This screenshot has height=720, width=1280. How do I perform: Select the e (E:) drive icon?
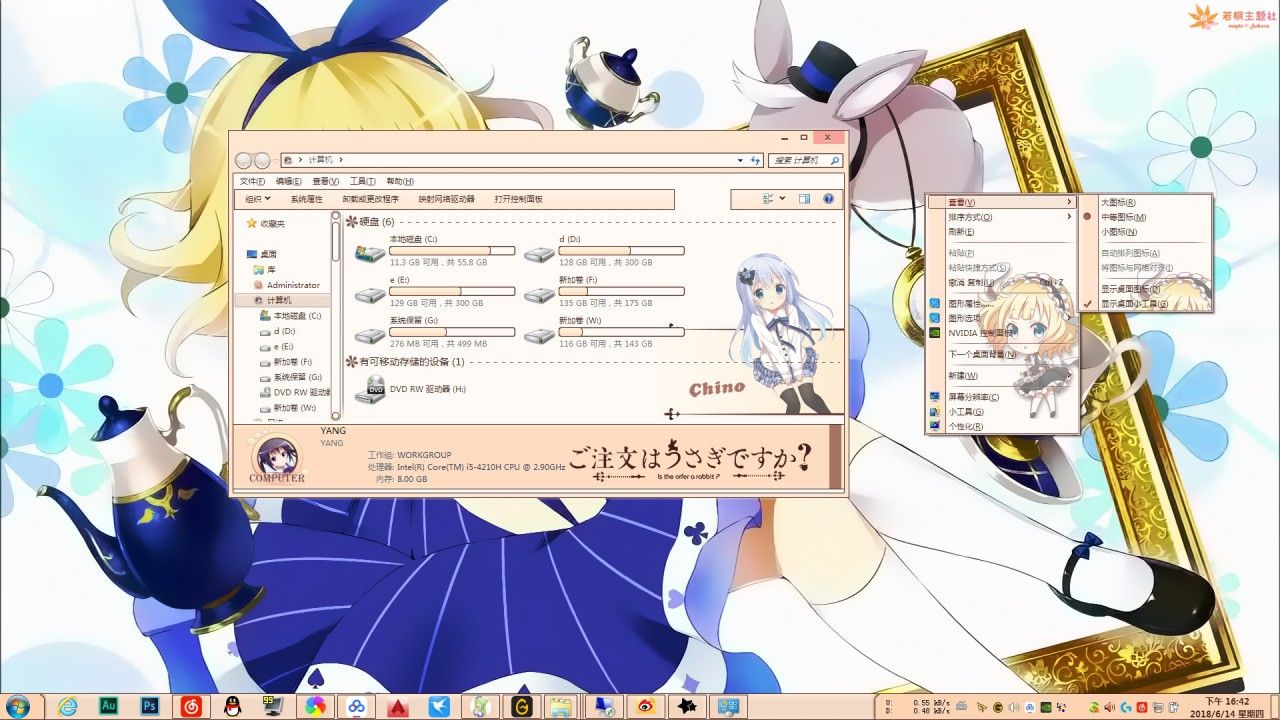coord(371,293)
